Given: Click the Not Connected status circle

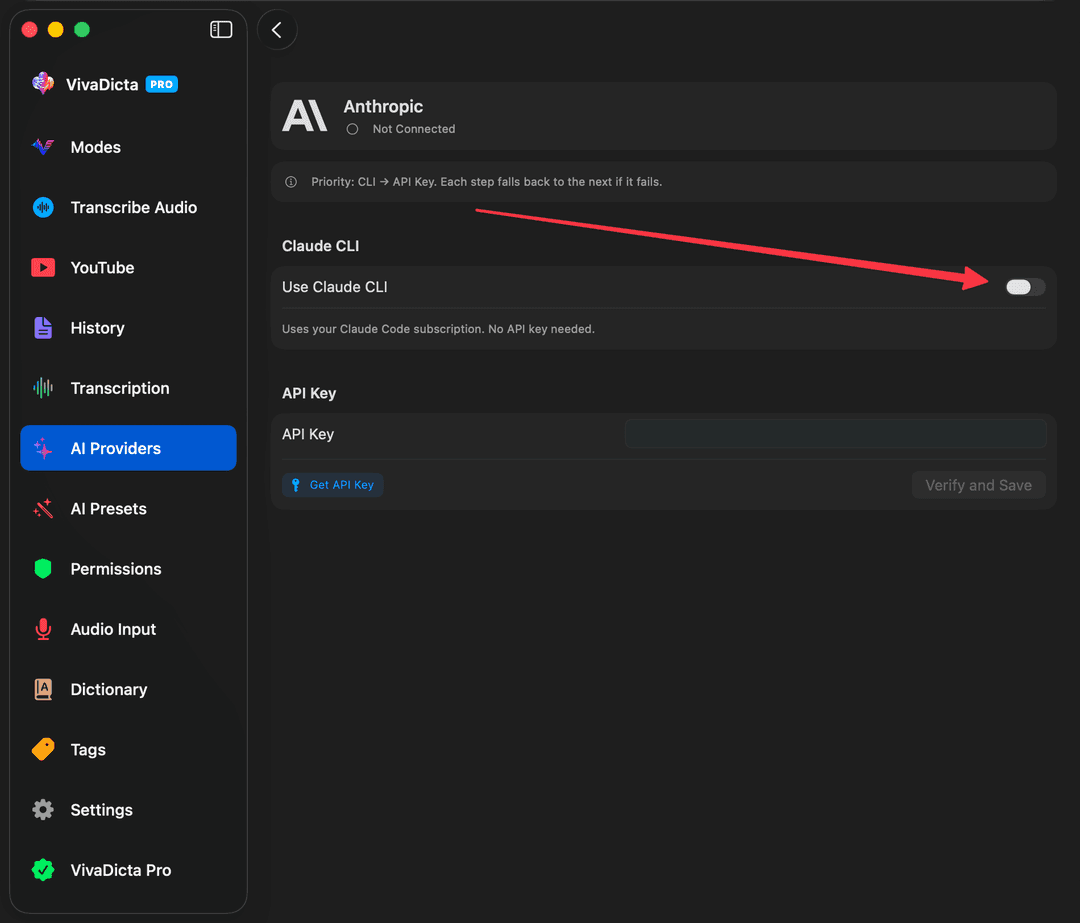Looking at the screenshot, I should coord(352,129).
